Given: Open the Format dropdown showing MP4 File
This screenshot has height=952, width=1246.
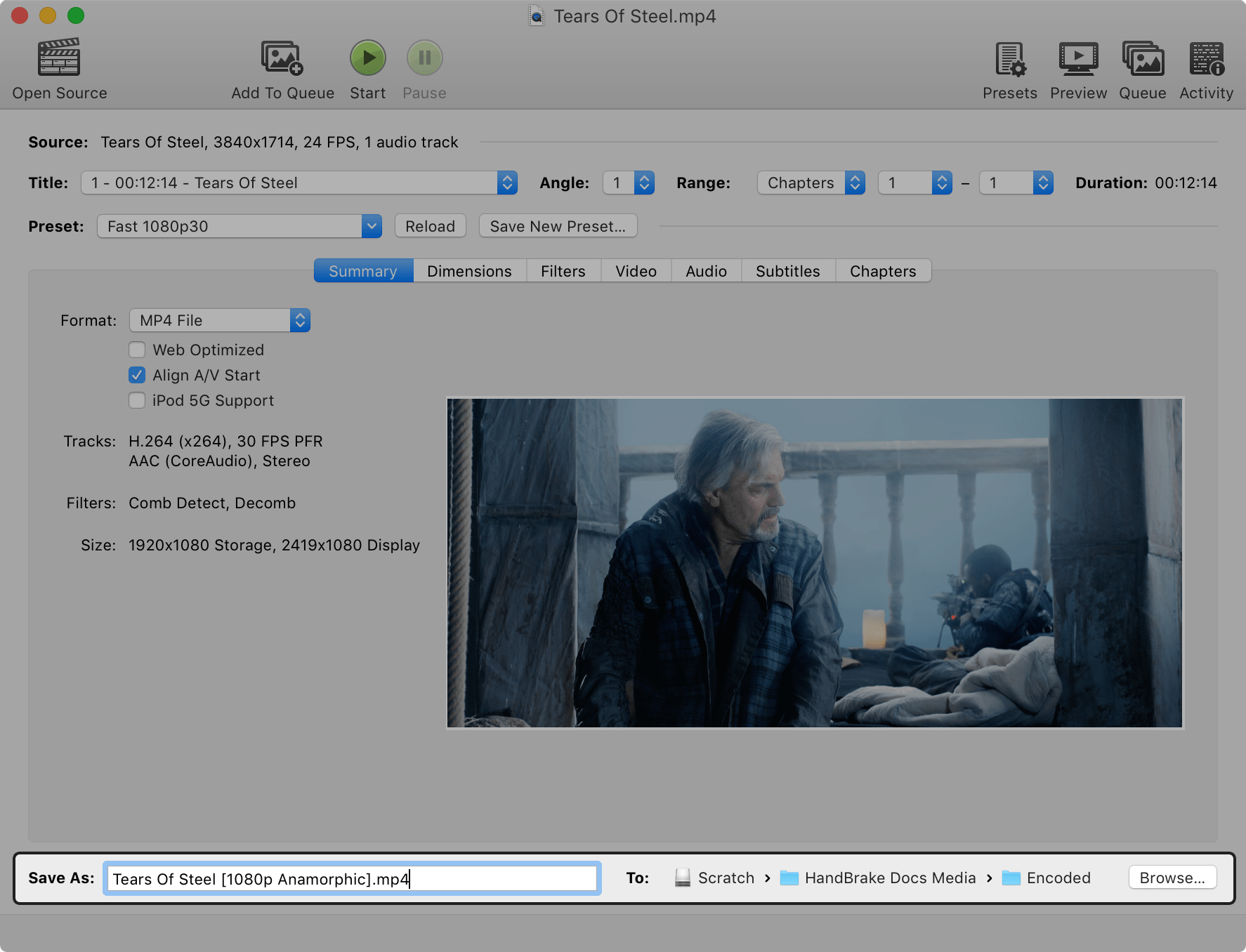Looking at the screenshot, I should 220,320.
